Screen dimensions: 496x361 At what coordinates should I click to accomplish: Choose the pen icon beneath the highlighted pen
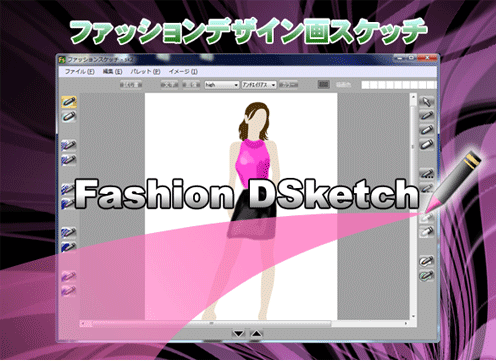(69, 117)
